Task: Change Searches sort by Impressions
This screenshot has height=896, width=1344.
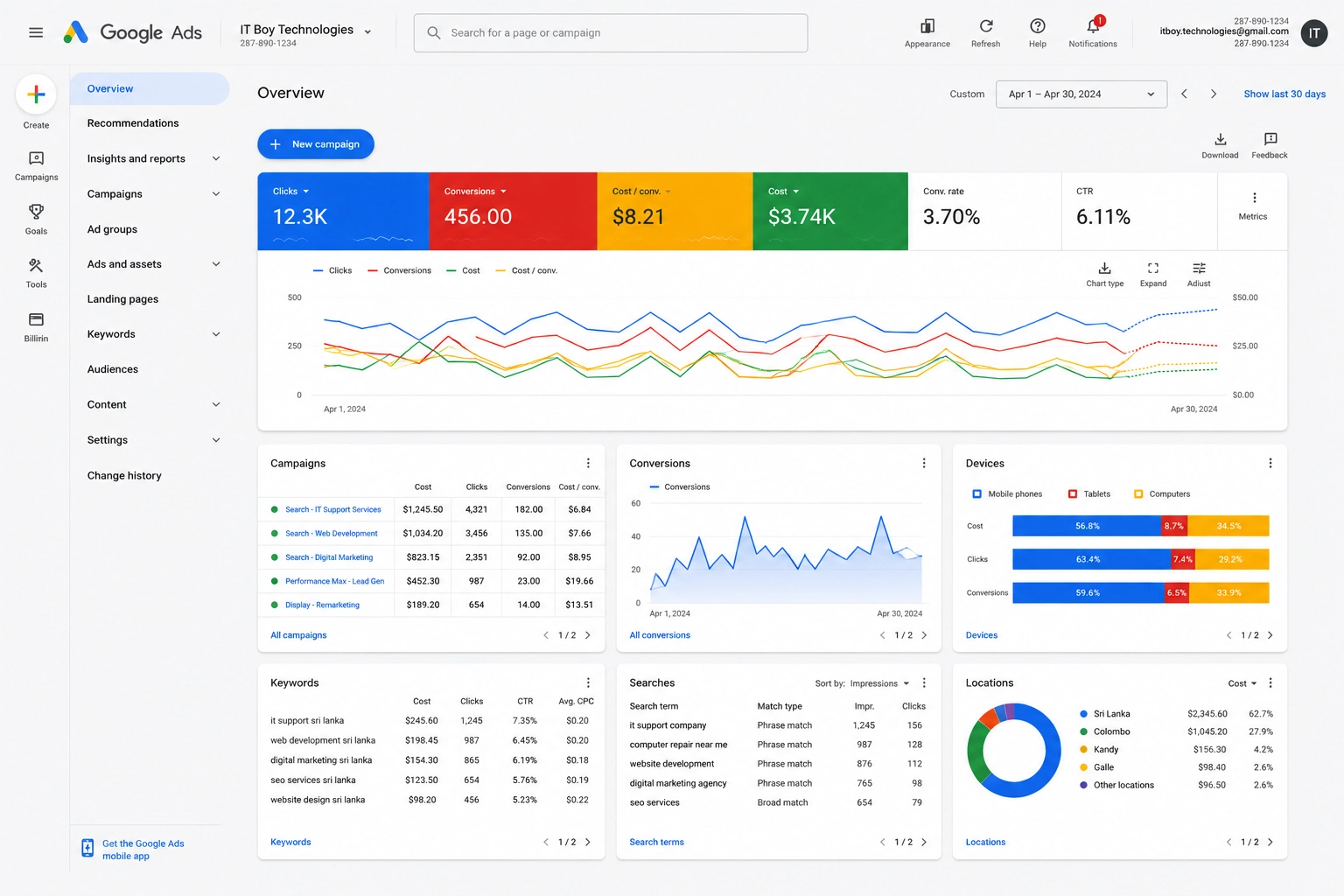Action: [x=879, y=683]
